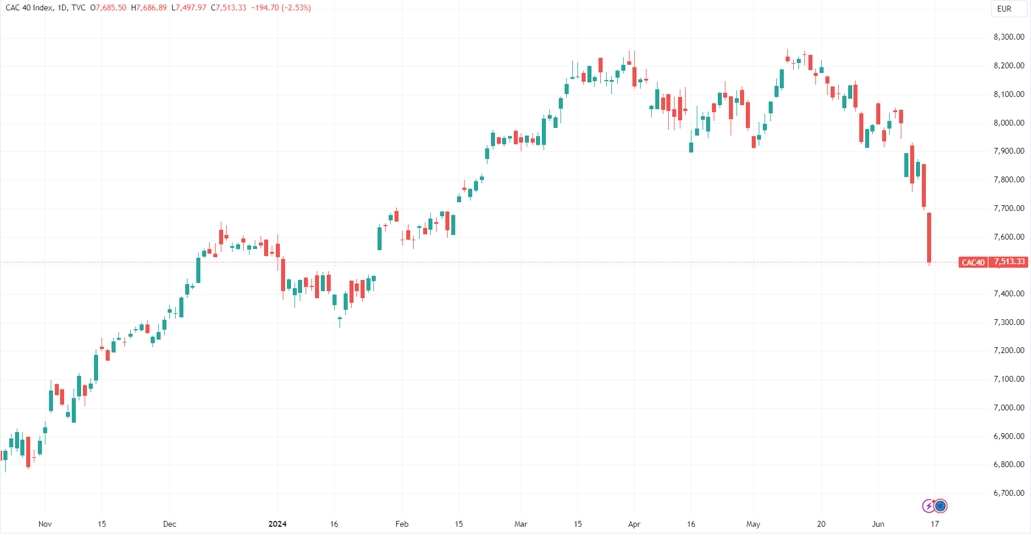
Task: Click the -194.70 (-2.53%) change value
Action: tap(283, 8)
